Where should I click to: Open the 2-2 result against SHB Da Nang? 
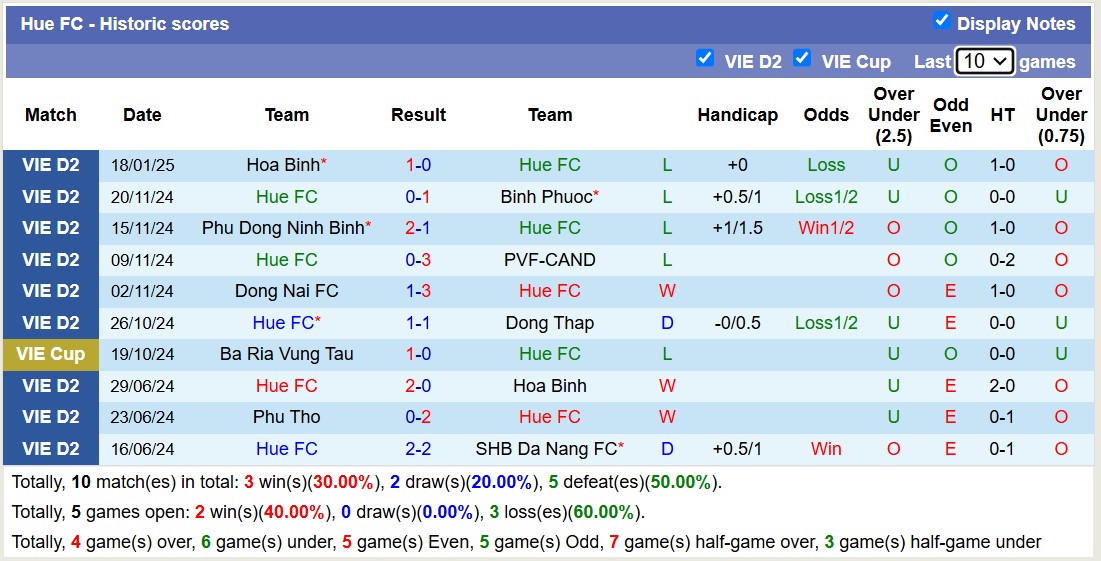click(418, 449)
